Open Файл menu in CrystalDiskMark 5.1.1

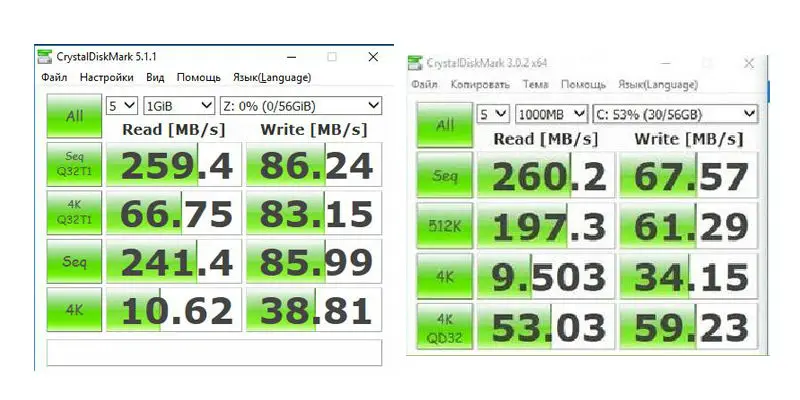(x=54, y=78)
